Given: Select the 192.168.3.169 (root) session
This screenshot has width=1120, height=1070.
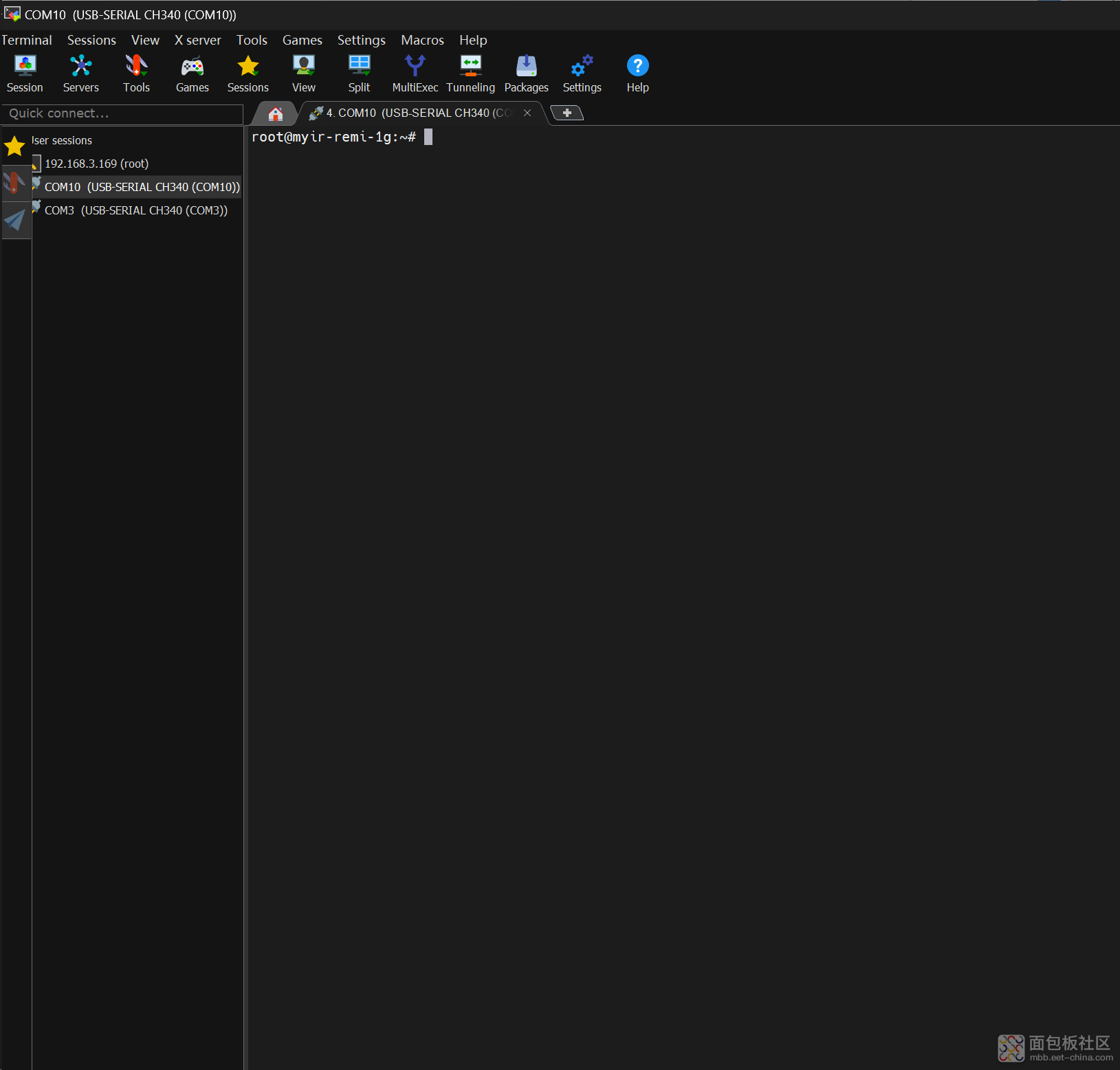Looking at the screenshot, I should tap(136, 164).
